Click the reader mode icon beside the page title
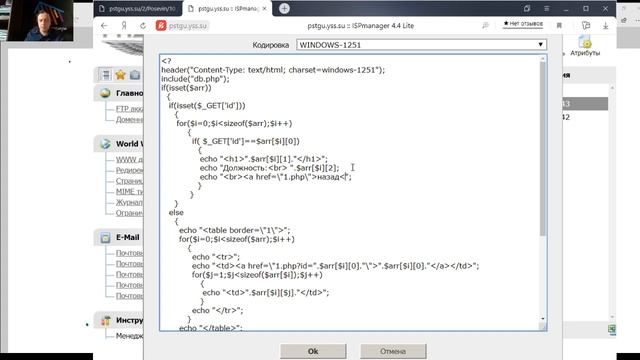The height and width of the screenshot is (360, 640). point(485,25)
